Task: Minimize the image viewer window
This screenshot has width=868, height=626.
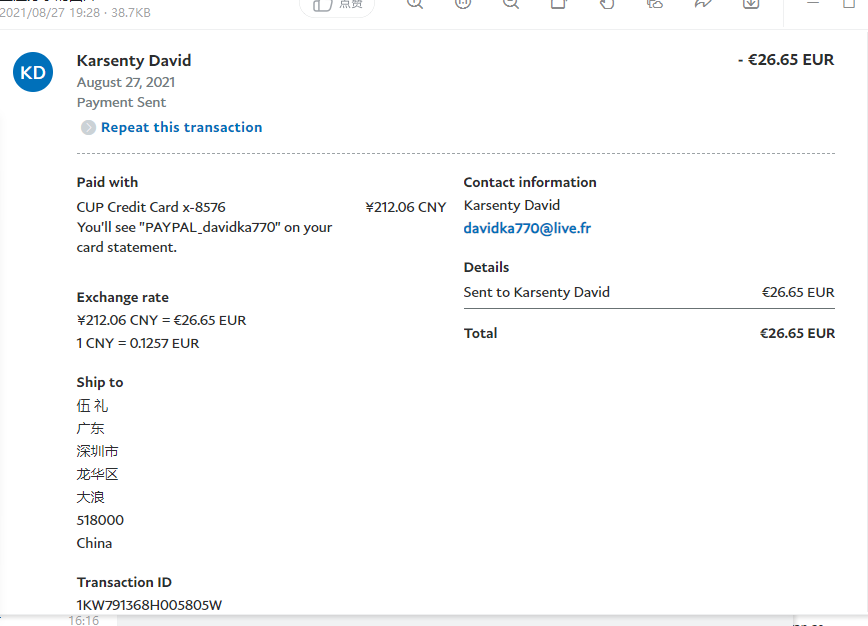Action: pyautogui.click(x=816, y=4)
